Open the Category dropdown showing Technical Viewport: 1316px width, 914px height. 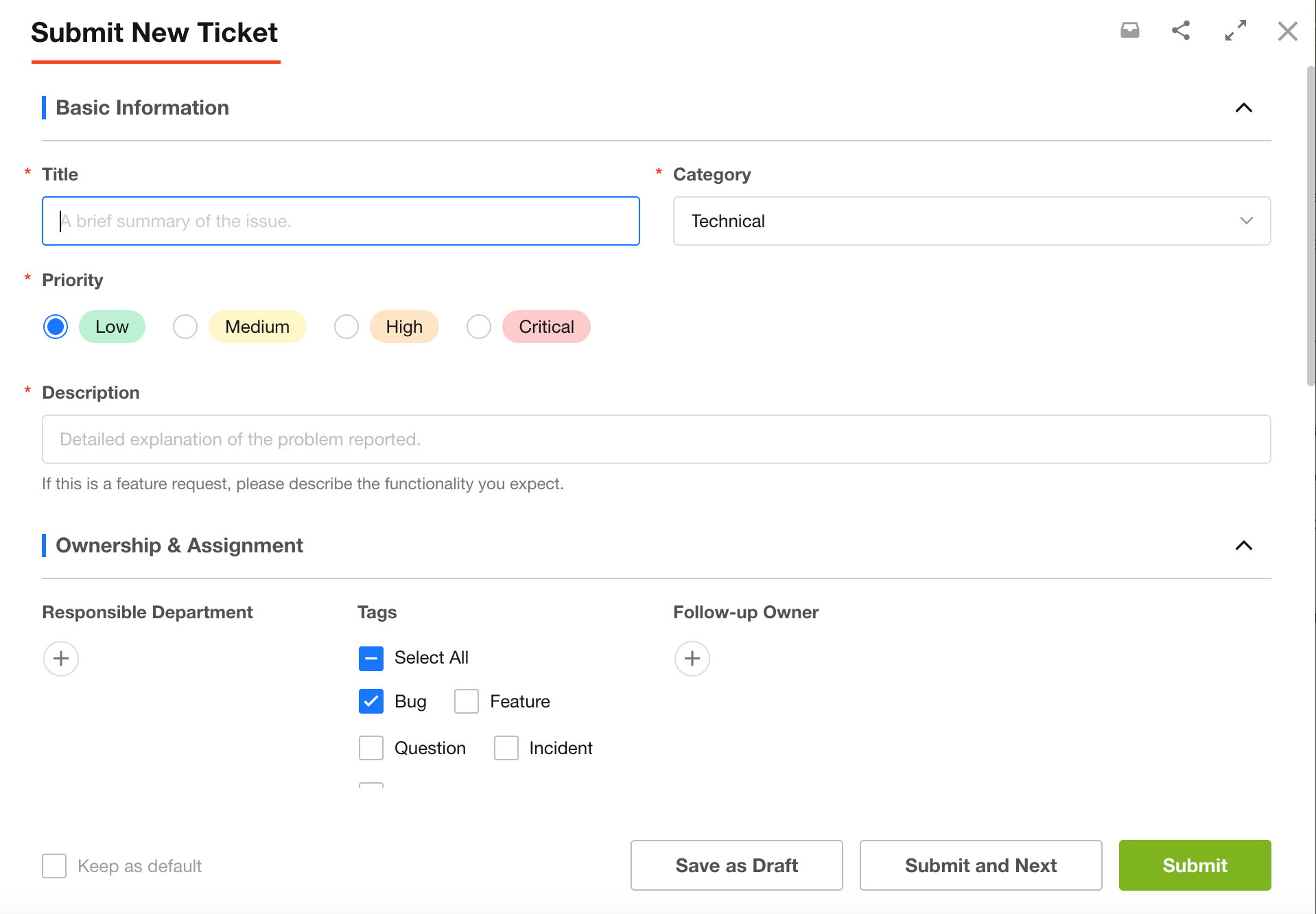click(972, 221)
